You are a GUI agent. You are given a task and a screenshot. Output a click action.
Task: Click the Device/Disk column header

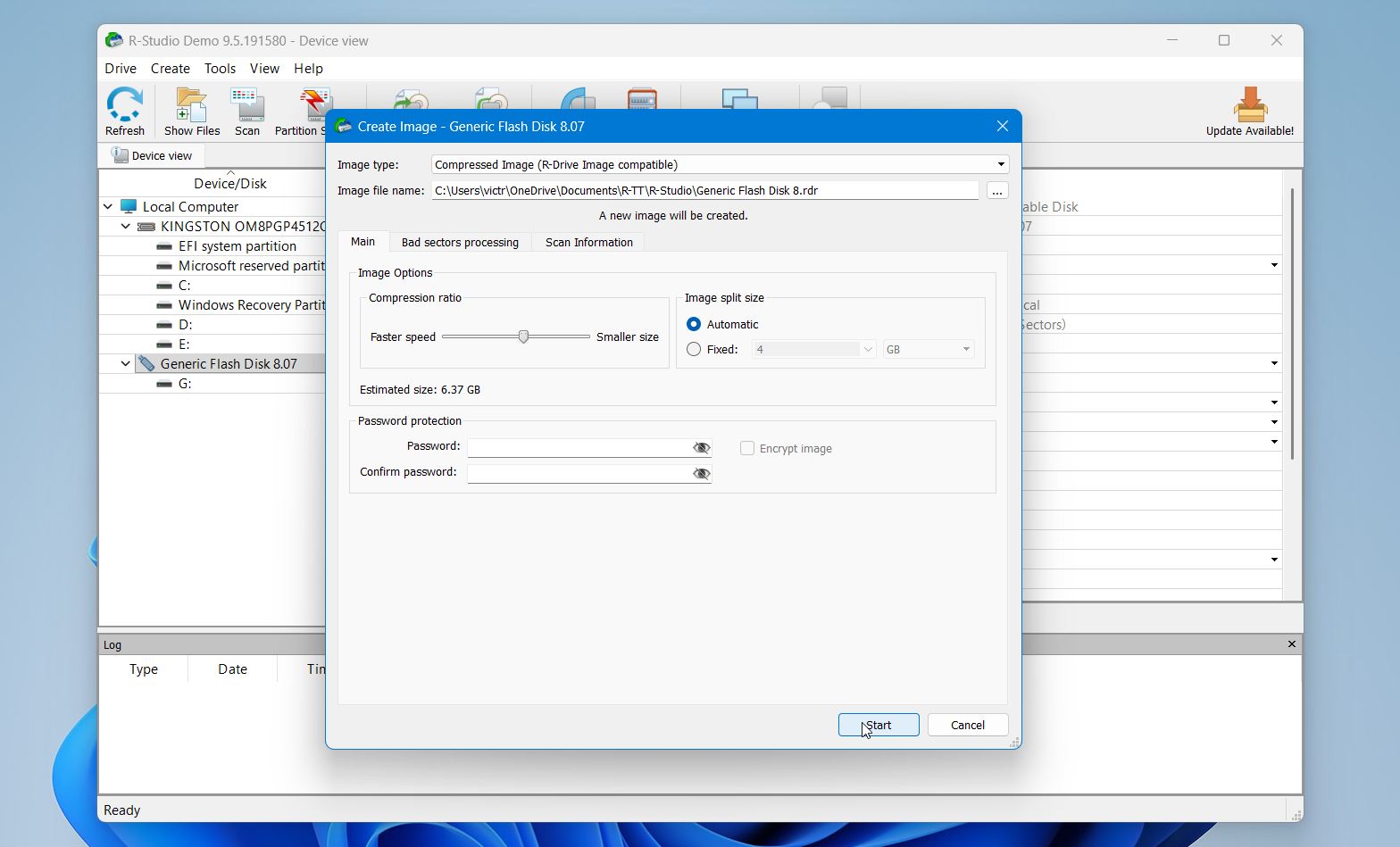point(230,183)
